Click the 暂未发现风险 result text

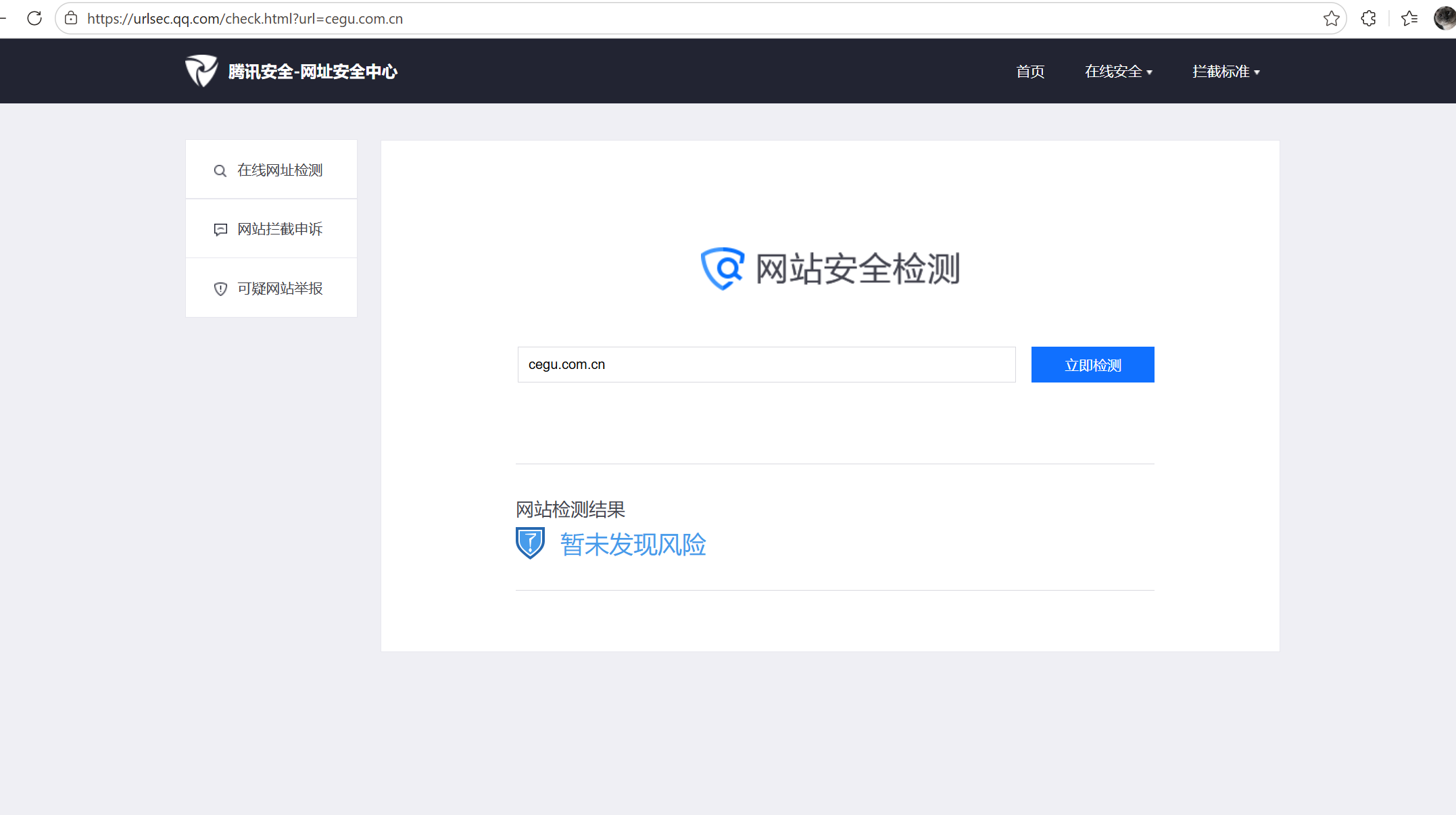click(633, 545)
